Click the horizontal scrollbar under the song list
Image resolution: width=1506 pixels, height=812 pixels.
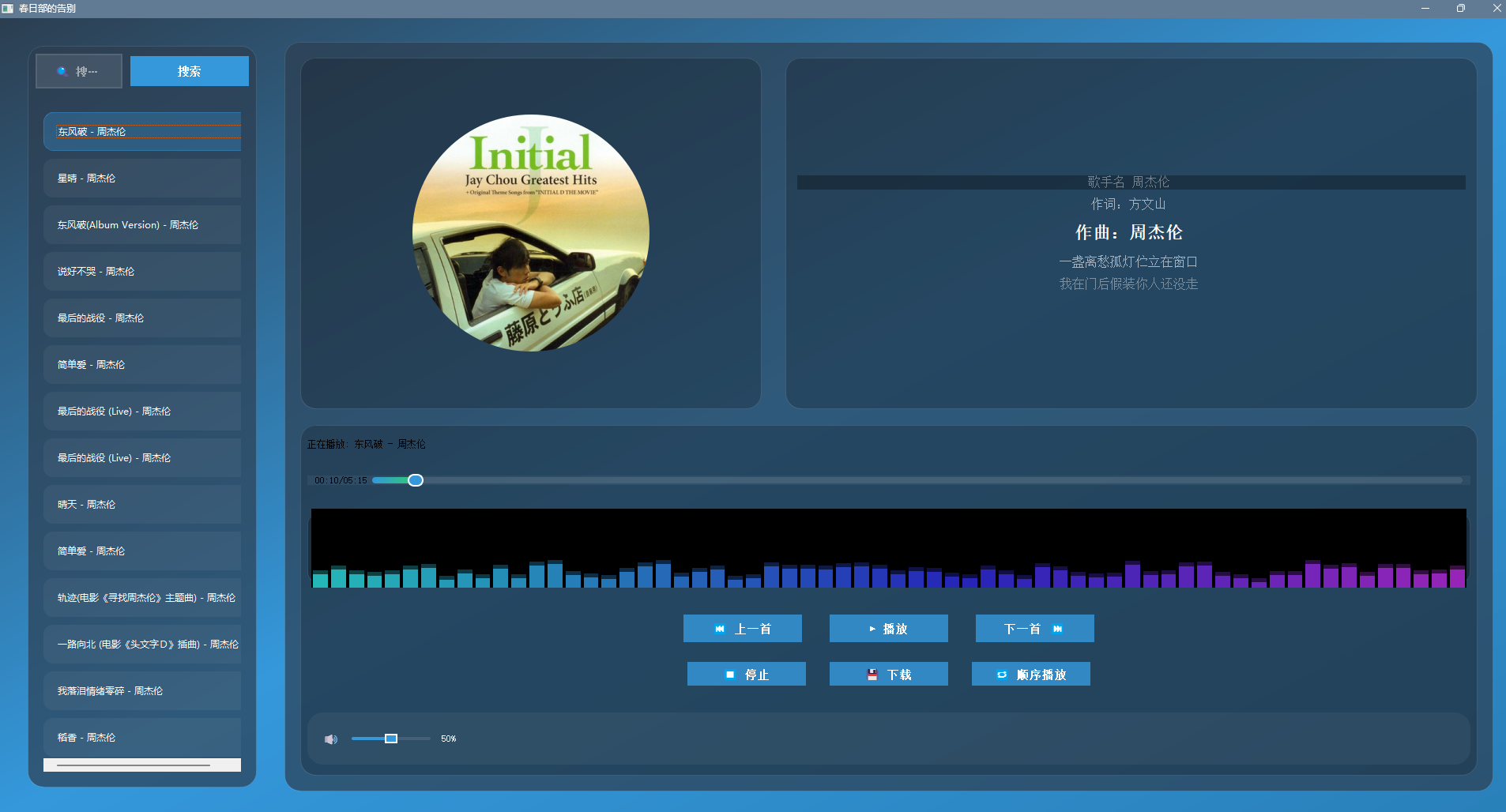tap(134, 765)
